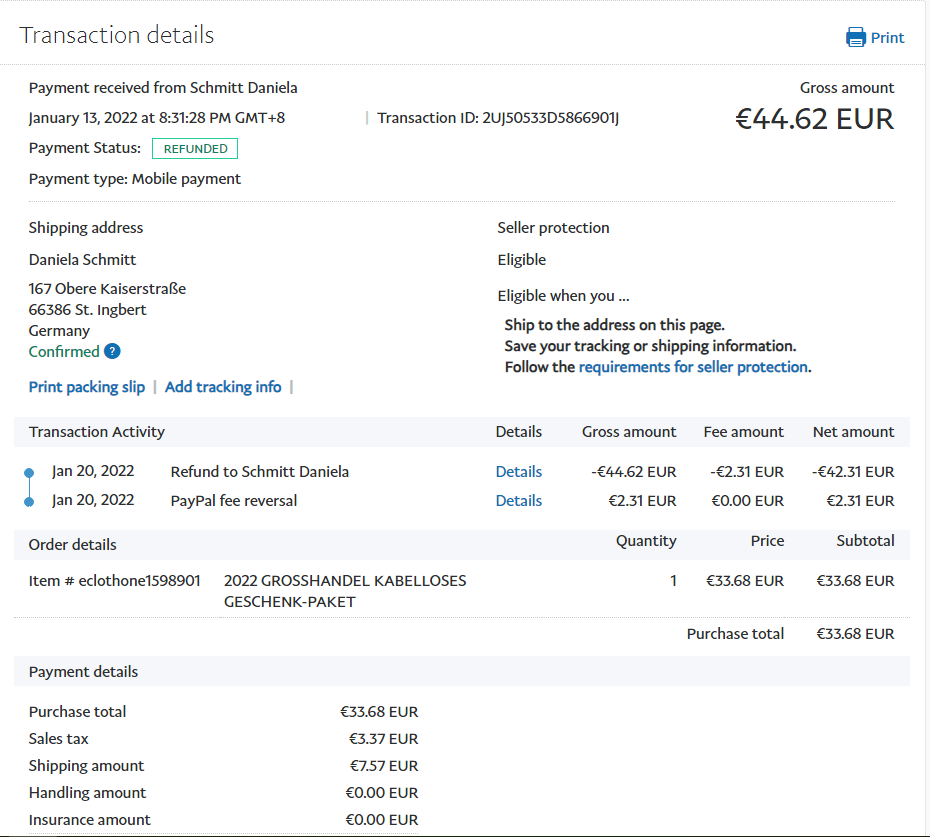Click the €44.62 EUR gross amount heading

(814, 119)
